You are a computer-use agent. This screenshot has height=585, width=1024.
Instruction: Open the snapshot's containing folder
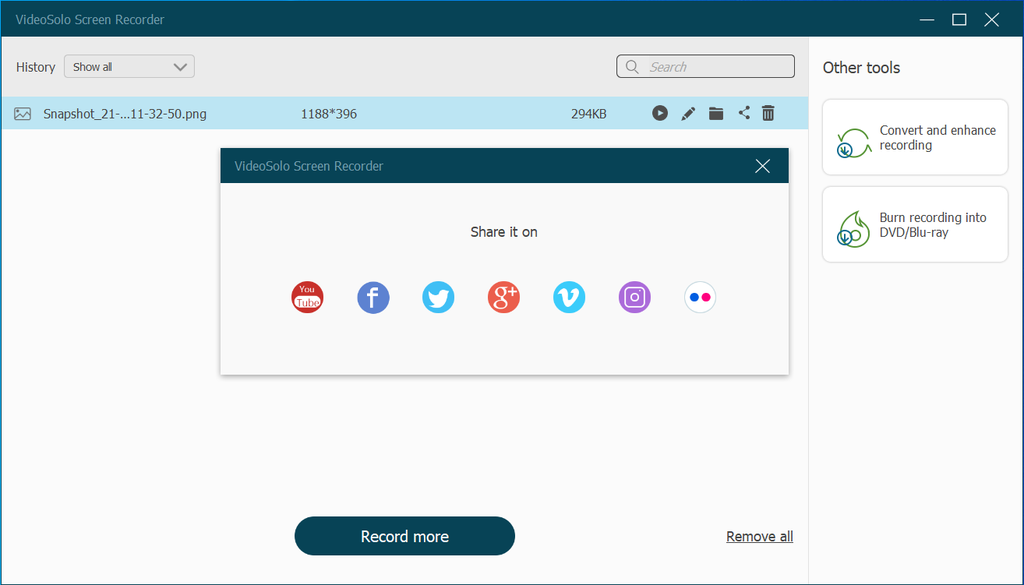(716, 114)
